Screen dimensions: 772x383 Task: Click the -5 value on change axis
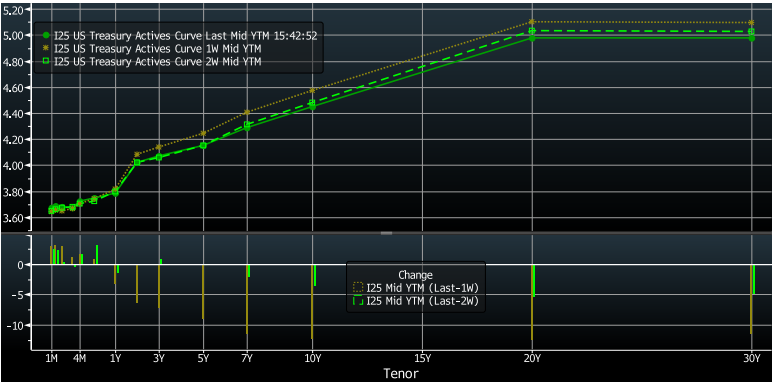click(17, 295)
